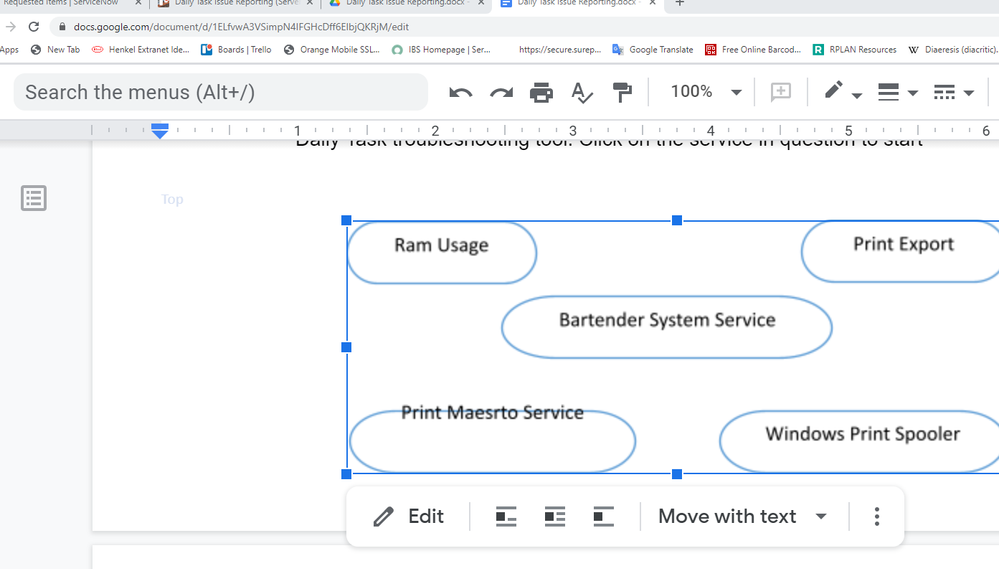Viewport: 999px width, 569px height.
Task: Select the border weight icon
Action: (x=888, y=92)
